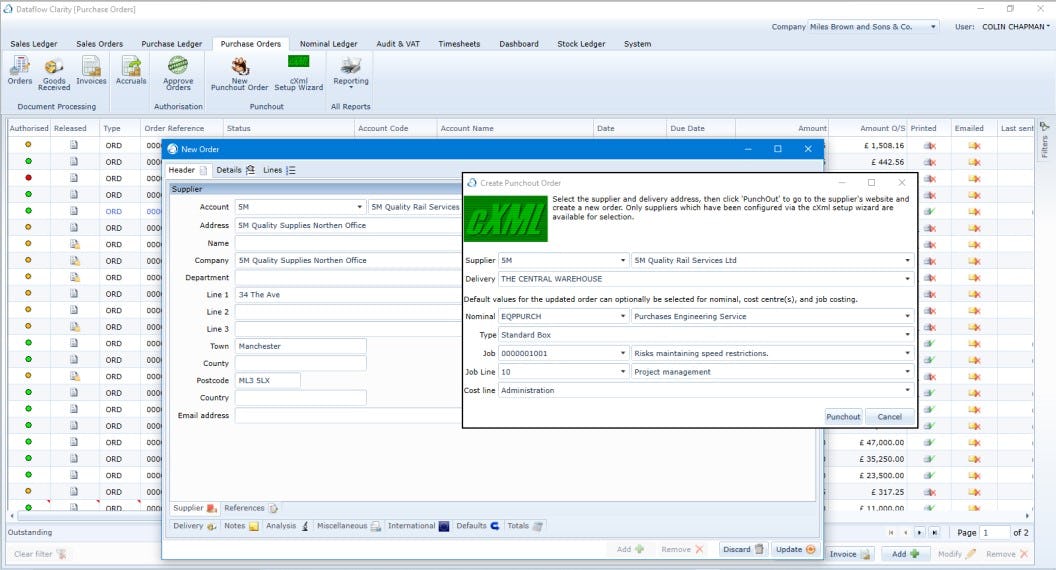The width and height of the screenshot is (1056, 570).
Task: Open Goods Received icon
Action: pyautogui.click(x=54, y=73)
